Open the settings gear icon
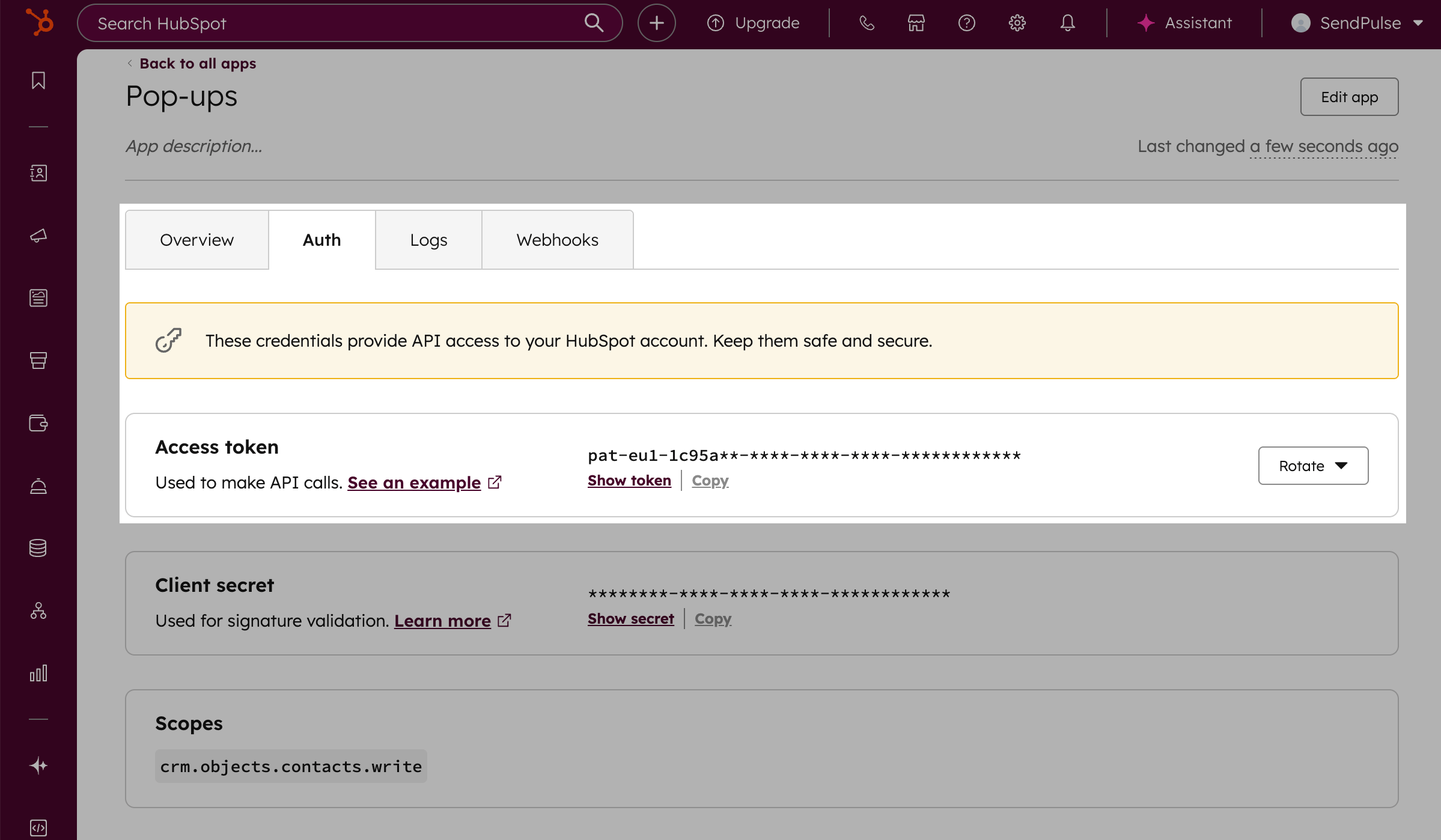 tap(1017, 23)
